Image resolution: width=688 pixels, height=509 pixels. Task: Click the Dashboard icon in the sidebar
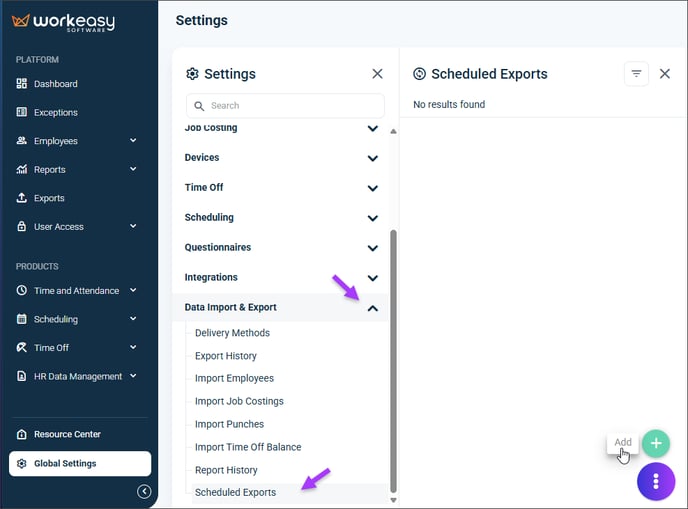[x=22, y=84]
